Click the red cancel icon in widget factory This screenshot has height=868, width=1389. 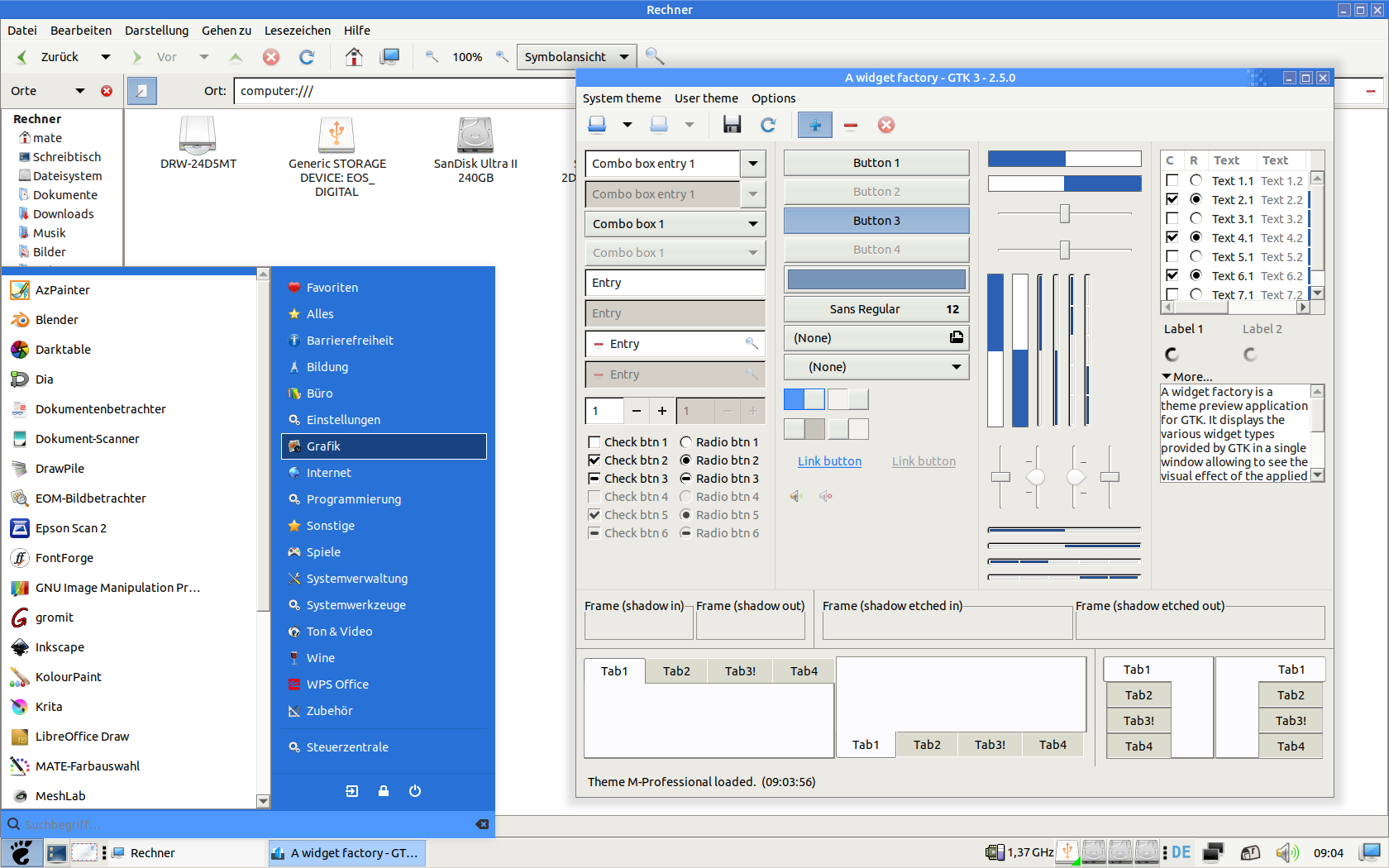click(x=886, y=125)
